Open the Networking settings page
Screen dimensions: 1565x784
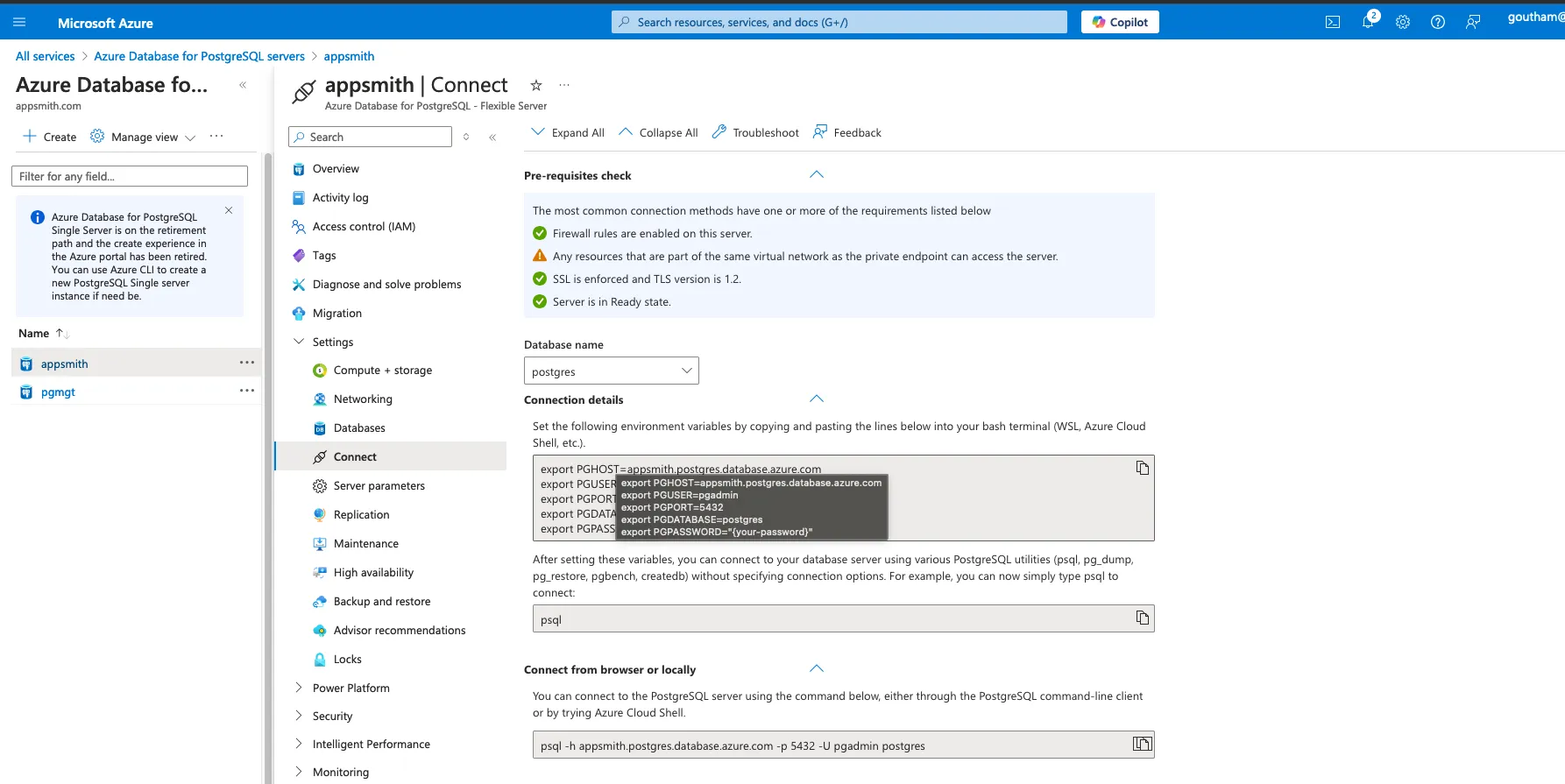[363, 399]
